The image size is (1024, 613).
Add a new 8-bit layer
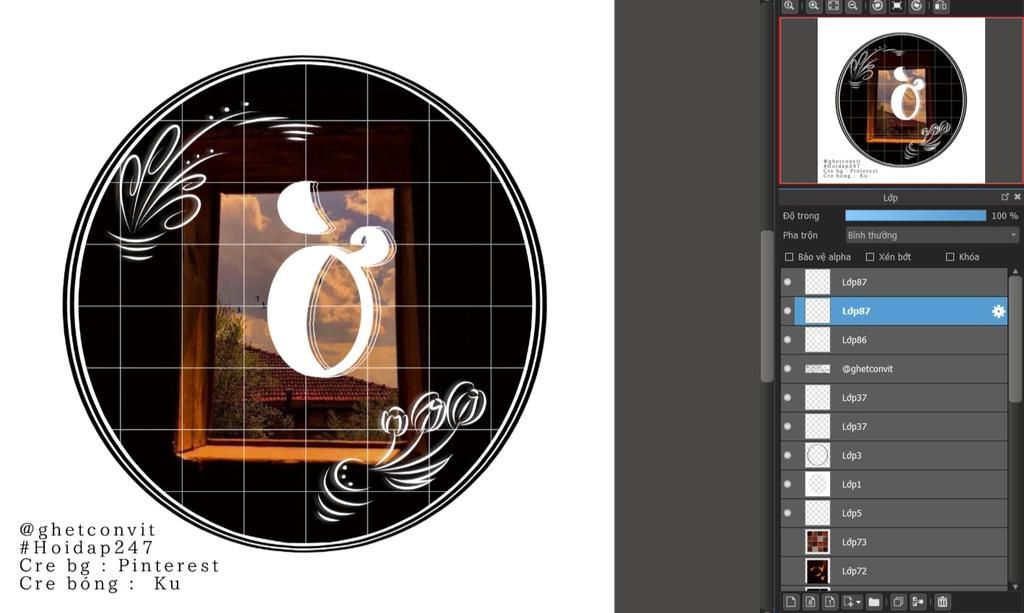pos(810,602)
